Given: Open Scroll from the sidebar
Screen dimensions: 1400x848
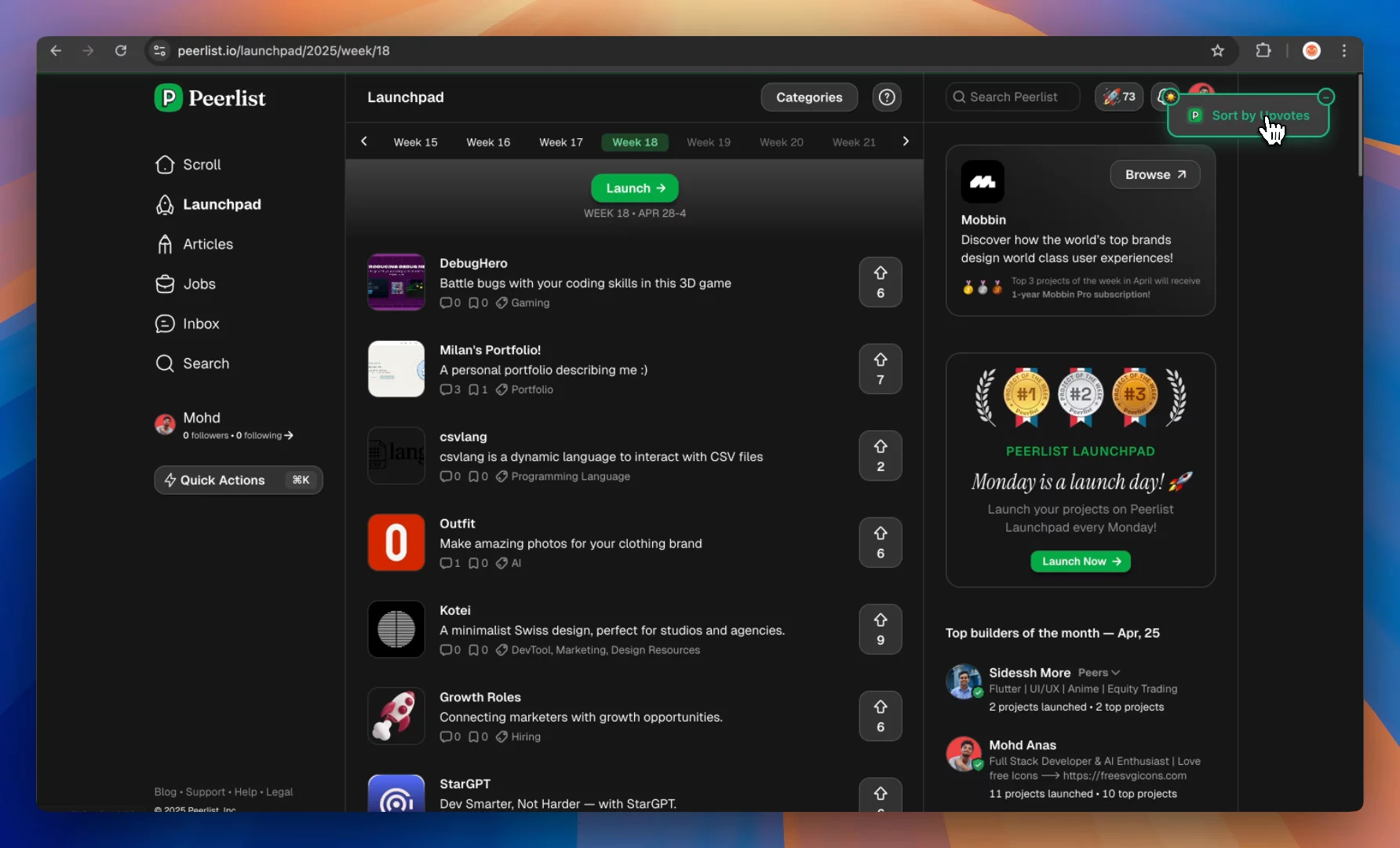Looking at the screenshot, I should 200,164.
